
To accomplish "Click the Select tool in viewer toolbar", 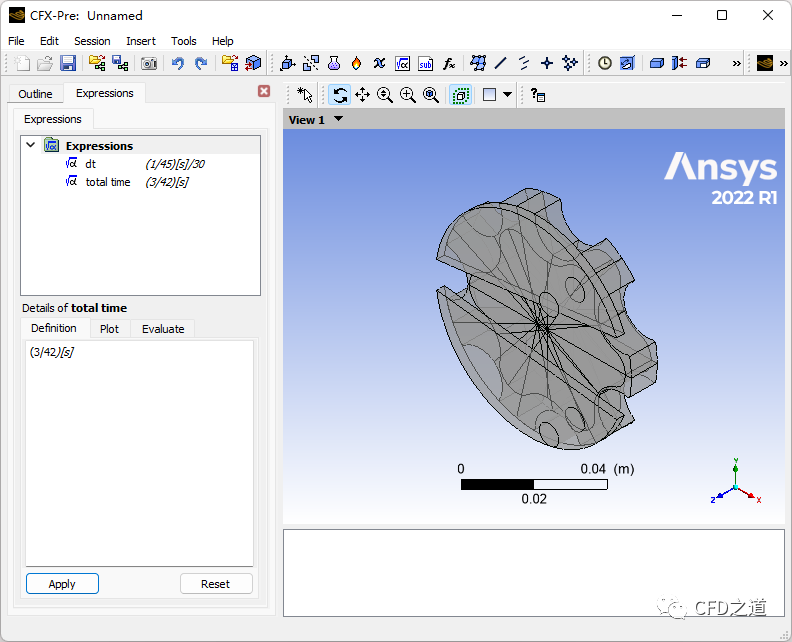I will click(x=305, y=95).
